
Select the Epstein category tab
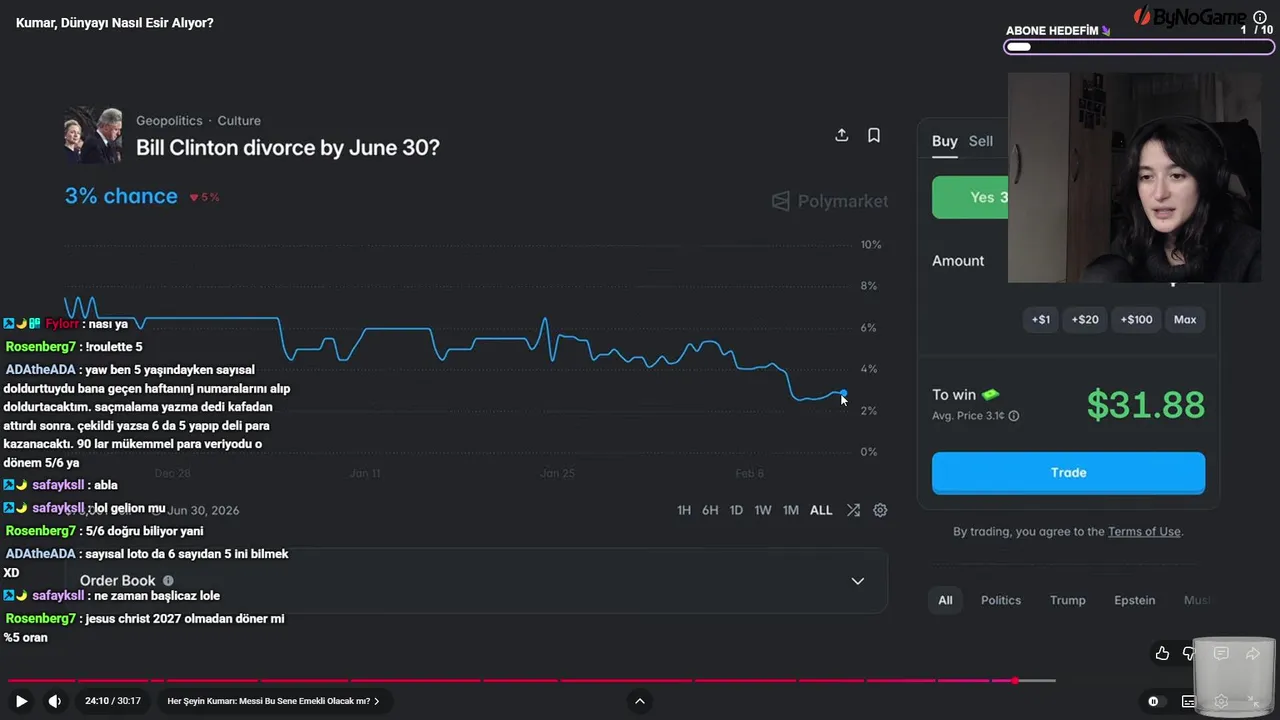(x=1135, y=600)
